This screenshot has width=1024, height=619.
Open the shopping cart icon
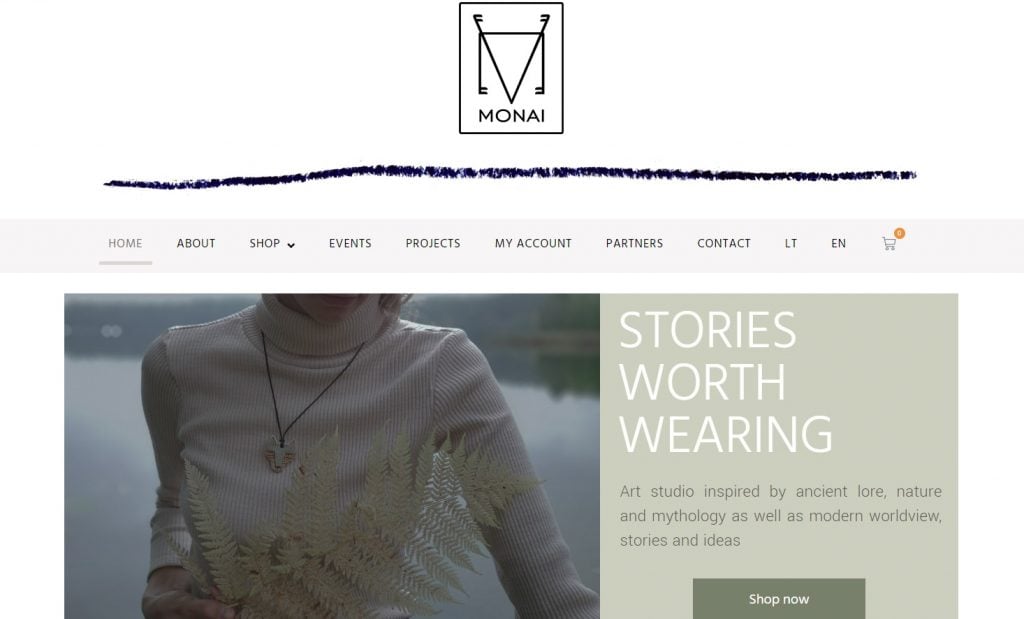(889, 244)
